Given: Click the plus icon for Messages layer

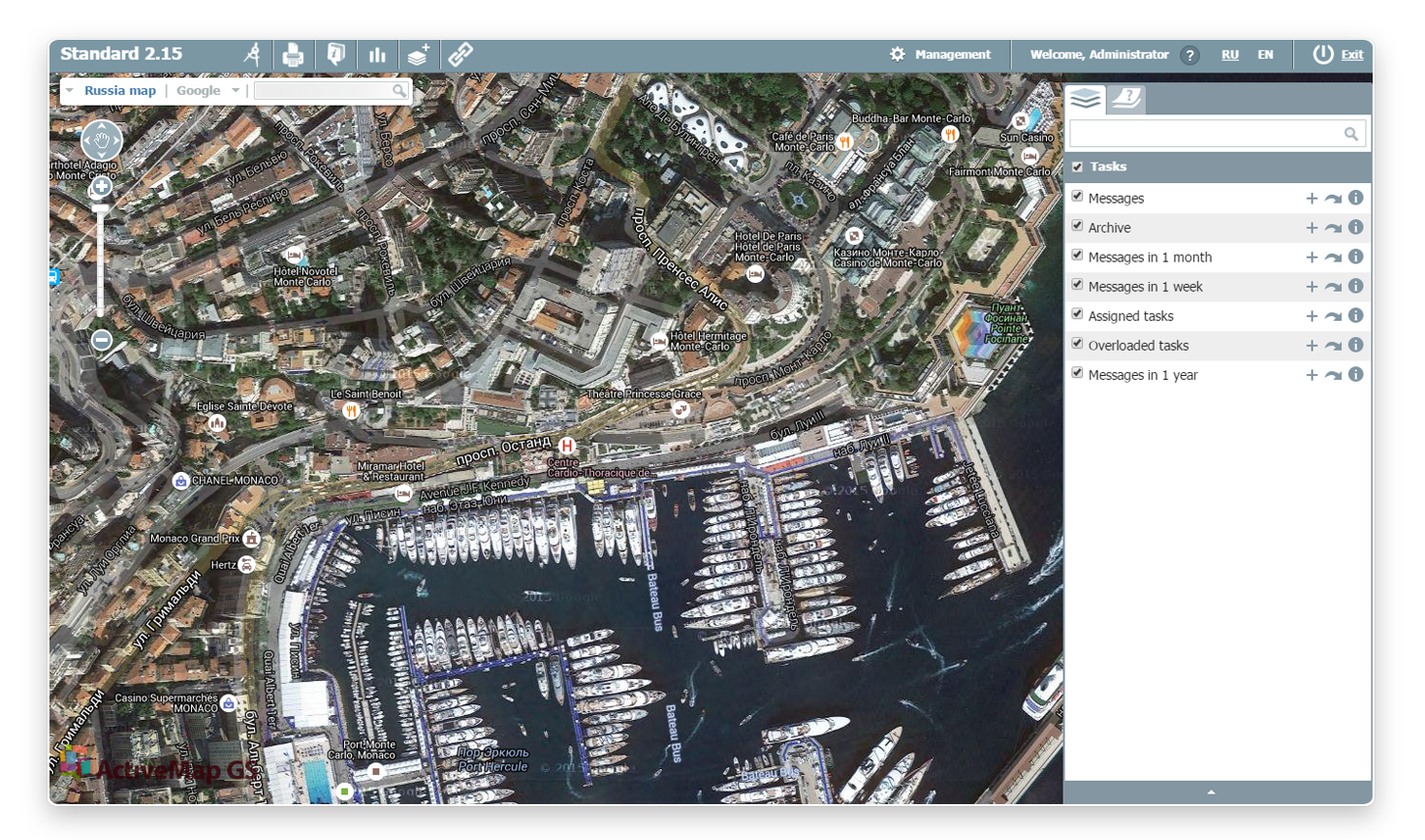Looking at the screenshot, I should 1311,199.
